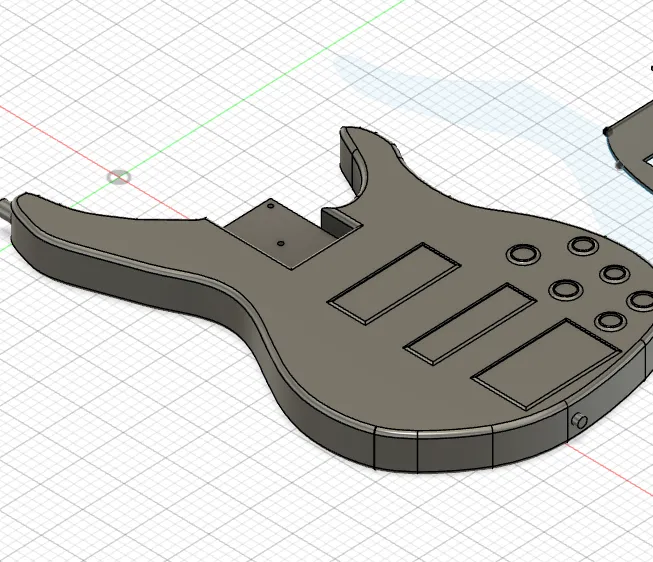Select the middle rectangular pickup cavity

click(x=470, y=324)
